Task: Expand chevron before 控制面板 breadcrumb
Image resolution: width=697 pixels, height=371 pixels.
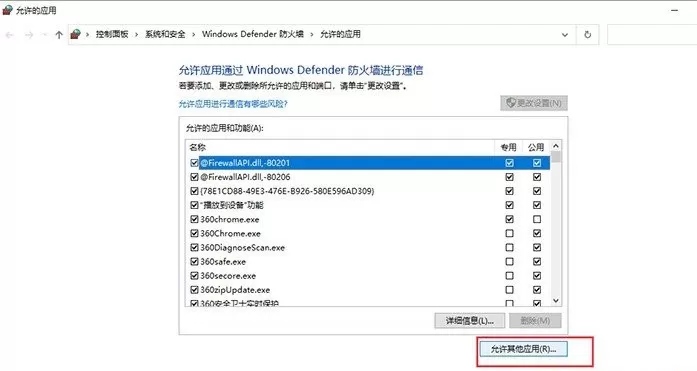Action: [x=88, y=34]
